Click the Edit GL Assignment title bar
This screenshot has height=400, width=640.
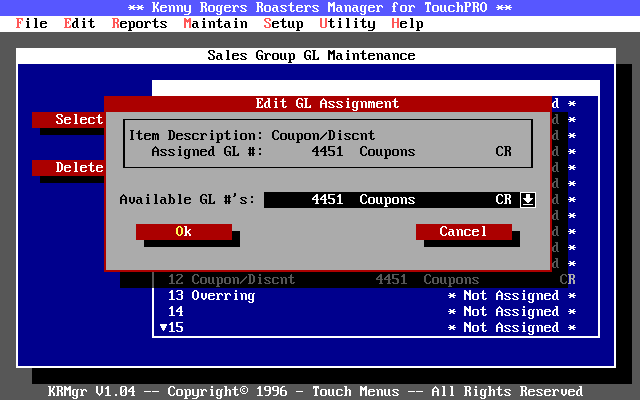pyautogui.click(x=328, y=104)
